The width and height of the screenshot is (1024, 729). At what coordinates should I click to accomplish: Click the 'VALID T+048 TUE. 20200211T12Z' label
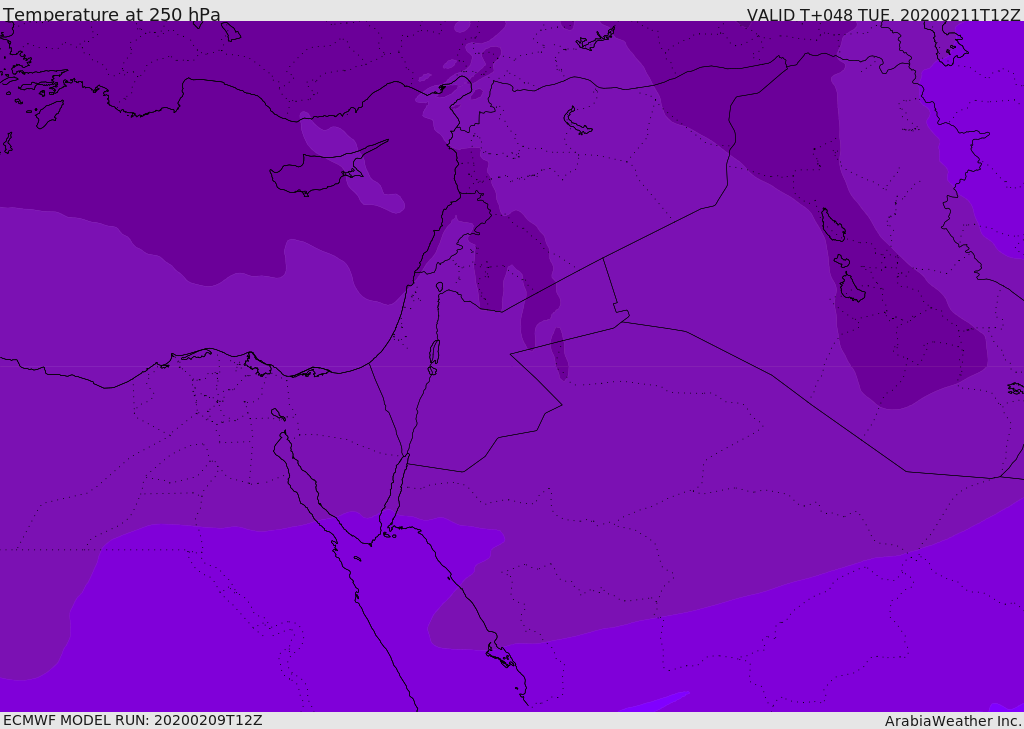[884, 14]
